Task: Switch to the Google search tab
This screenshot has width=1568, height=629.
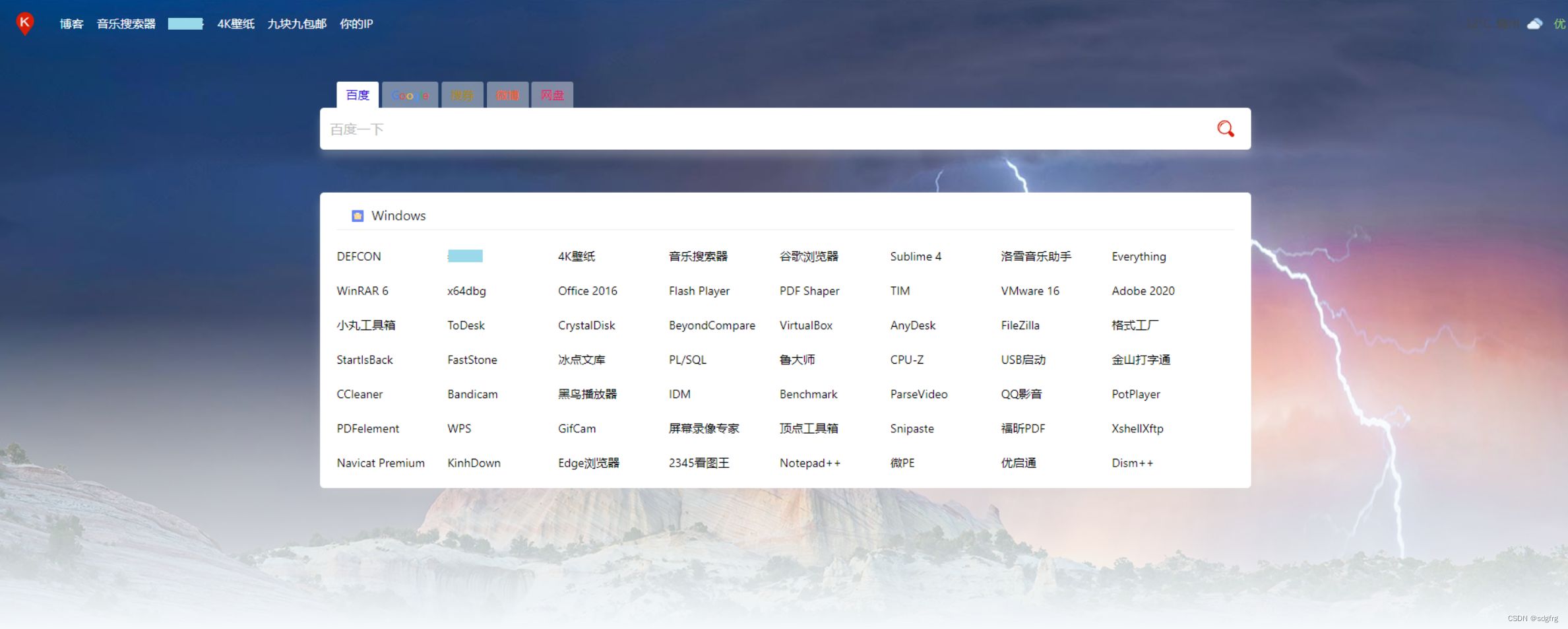Action: click(x=410, y=95)
